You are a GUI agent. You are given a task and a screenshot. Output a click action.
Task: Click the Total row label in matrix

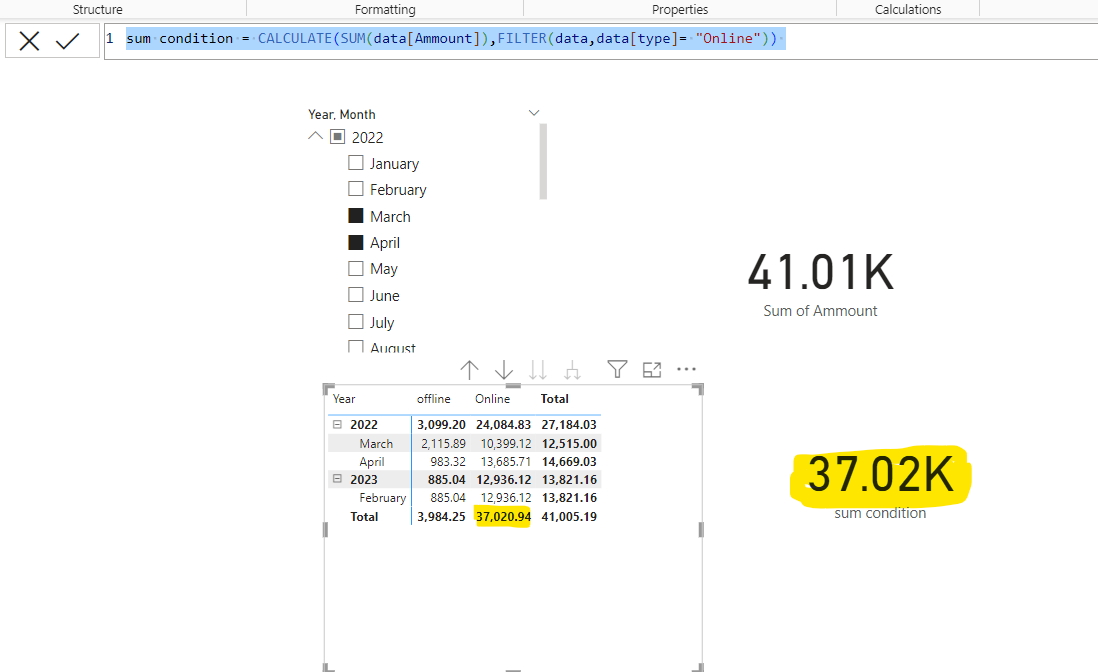tap(364, 517)
